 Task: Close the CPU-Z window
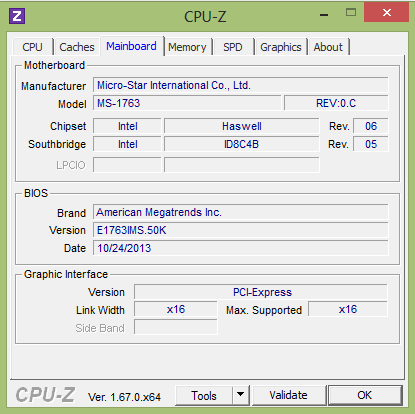[386, 12]
